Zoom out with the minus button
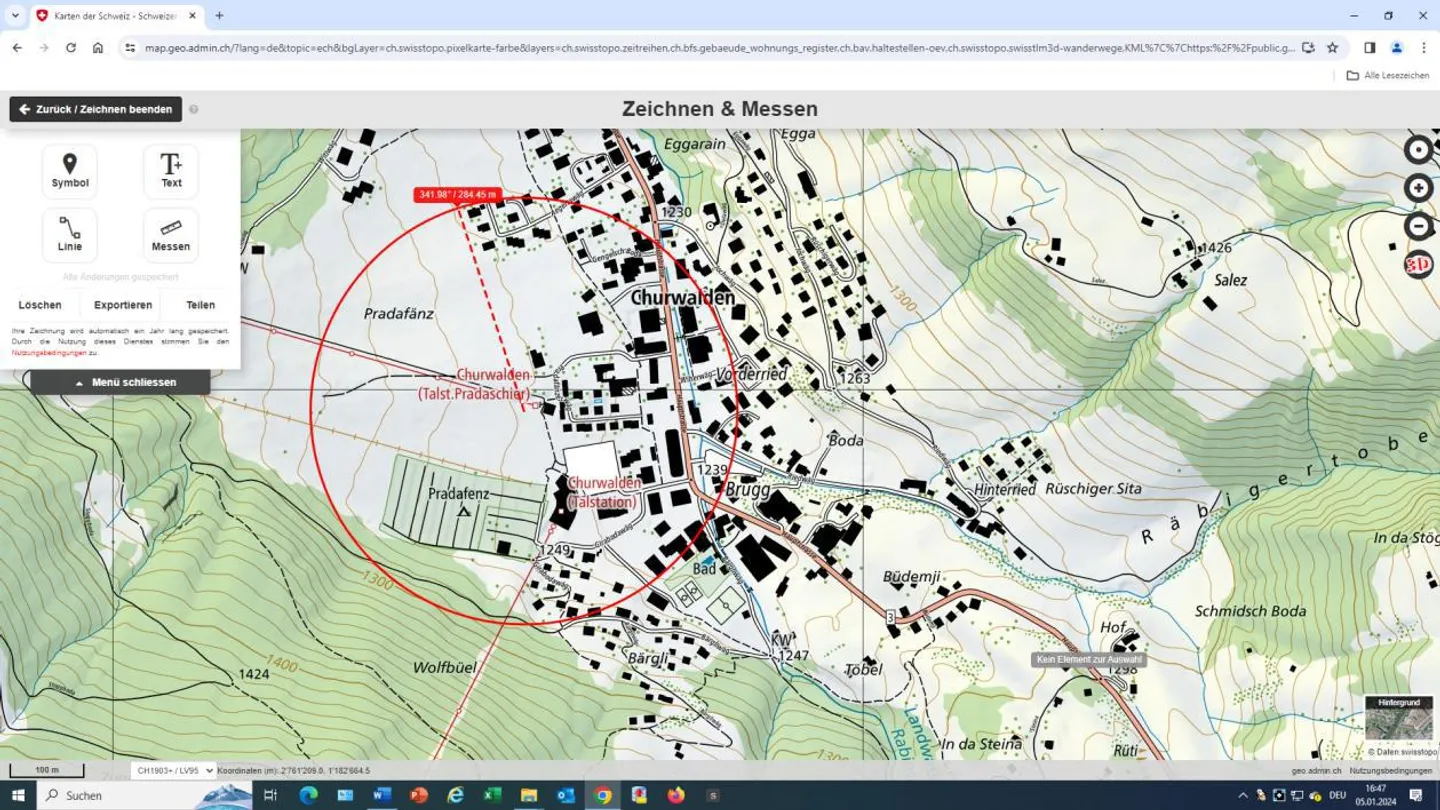Image resolution: width=1440 pixels, height=810 pixels. pos(1418,226)
